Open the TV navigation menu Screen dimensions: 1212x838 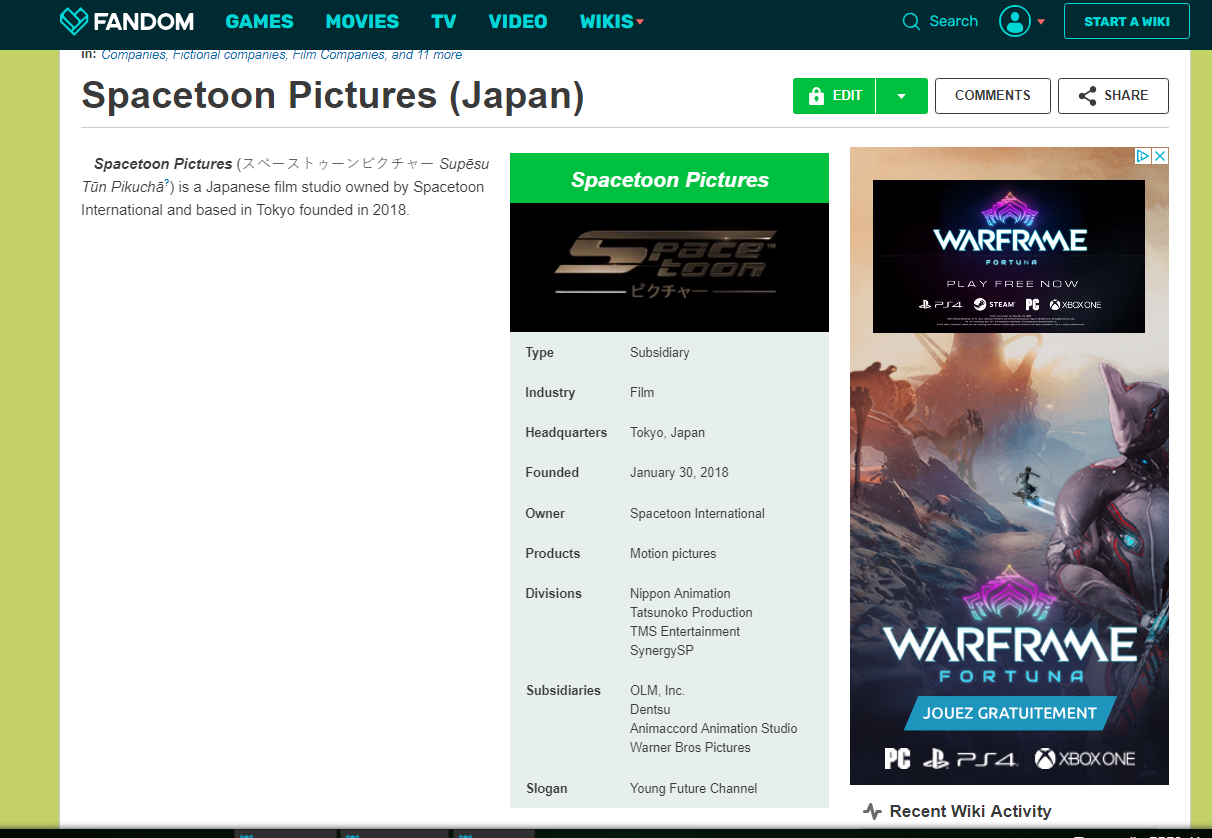coord(443,21)
